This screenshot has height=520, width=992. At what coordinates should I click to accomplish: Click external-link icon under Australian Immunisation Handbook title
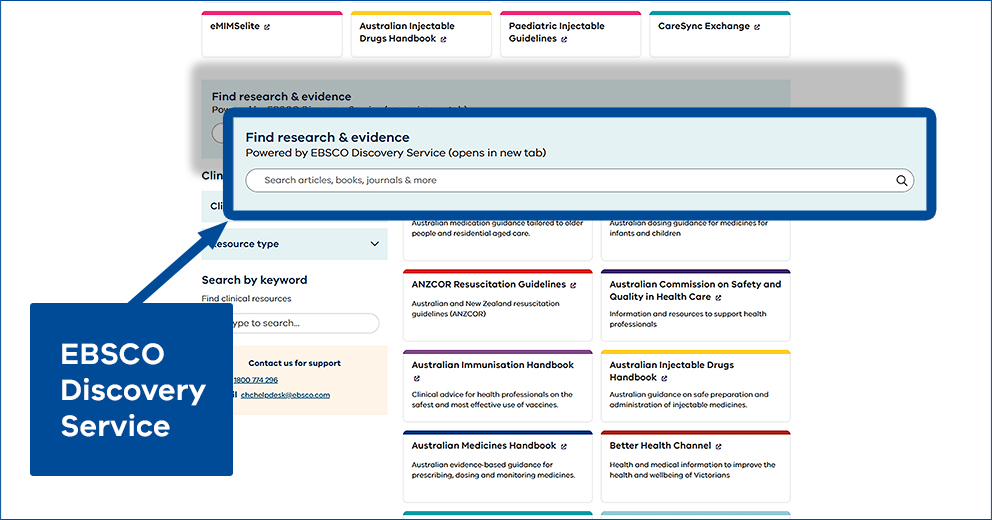coord(416,378)
